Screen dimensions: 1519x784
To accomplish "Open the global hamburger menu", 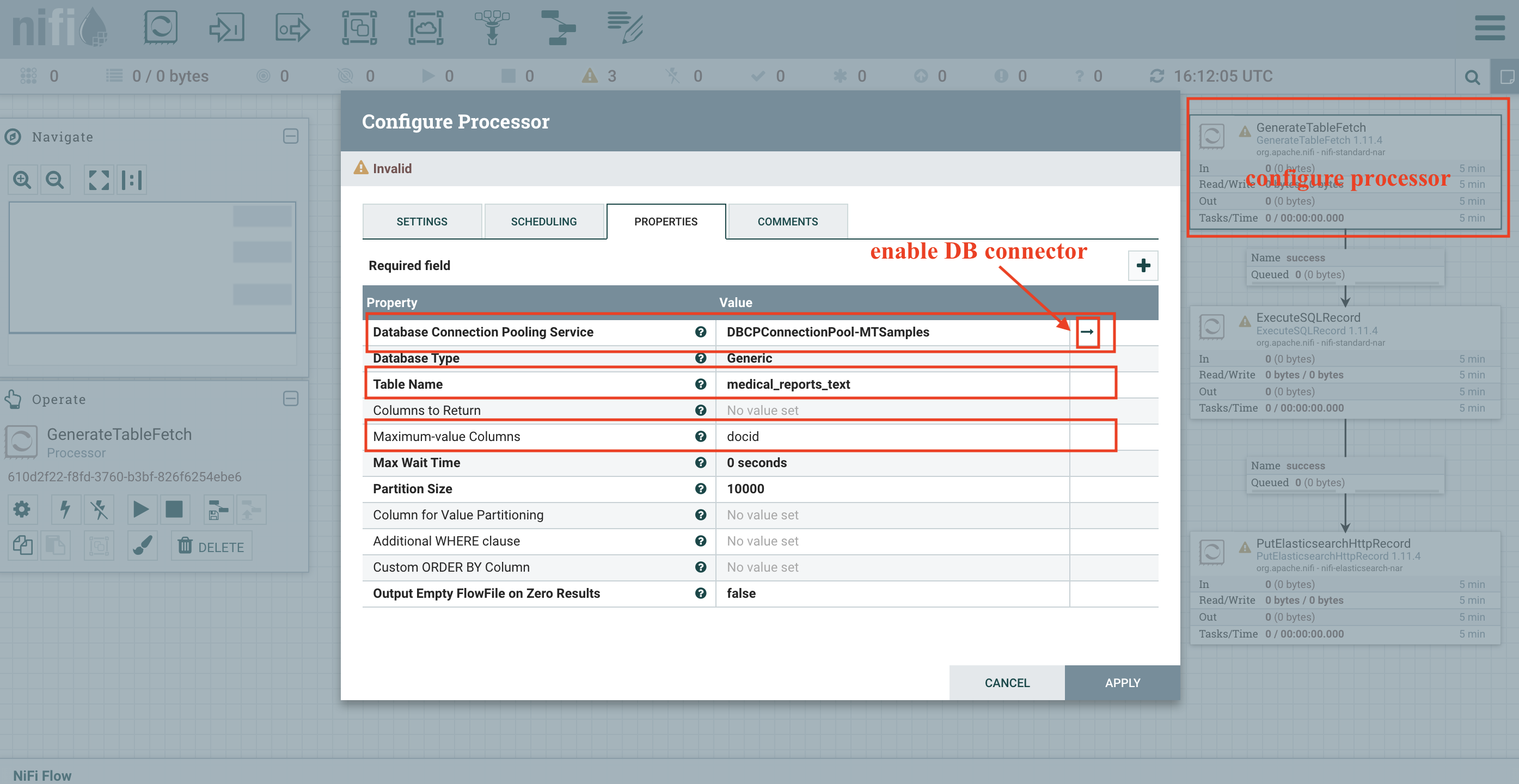I will (x=1490, y=28).
